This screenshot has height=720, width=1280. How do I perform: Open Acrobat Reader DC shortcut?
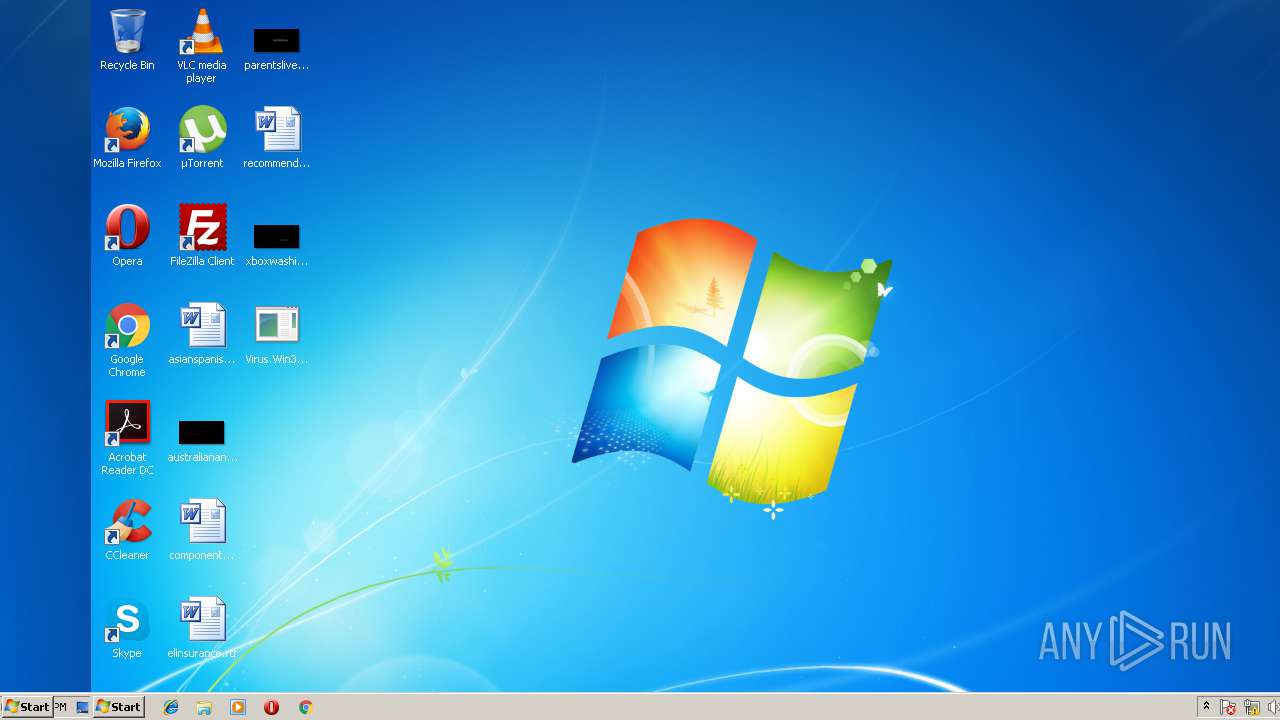pyautogui.click(x=127, y=438)
